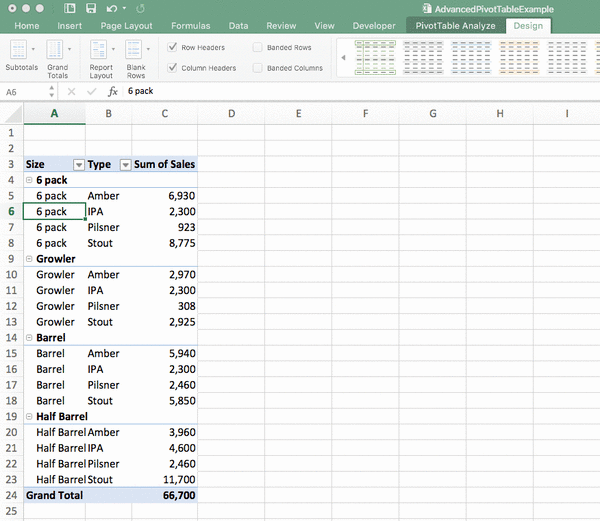The image size is (600, 521).
Task: Toggle the Column Headers checkbox
Action: click(173, 68)
